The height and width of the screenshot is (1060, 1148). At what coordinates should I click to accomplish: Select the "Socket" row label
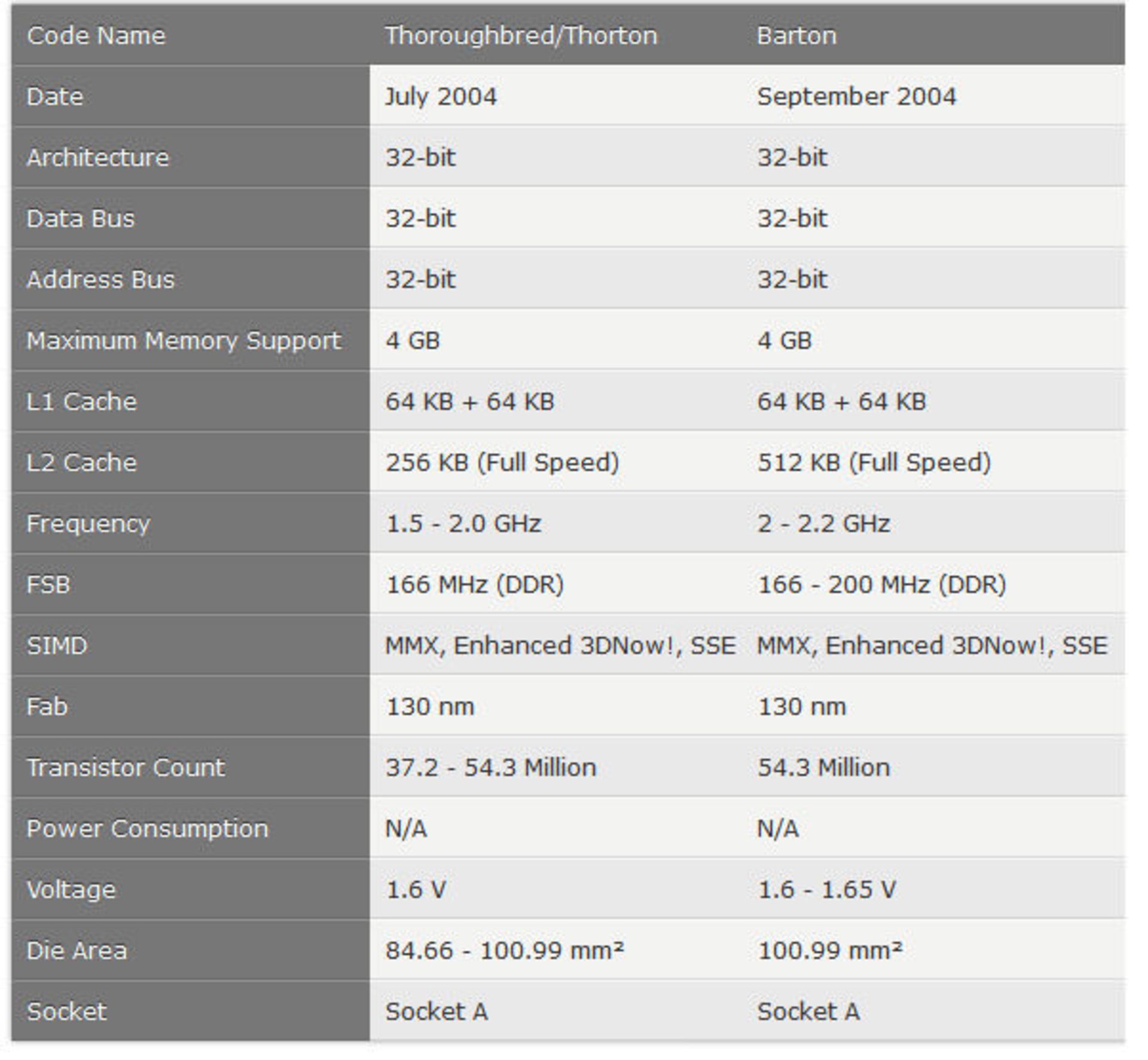pyautogui.click(x=66, y=1012)
